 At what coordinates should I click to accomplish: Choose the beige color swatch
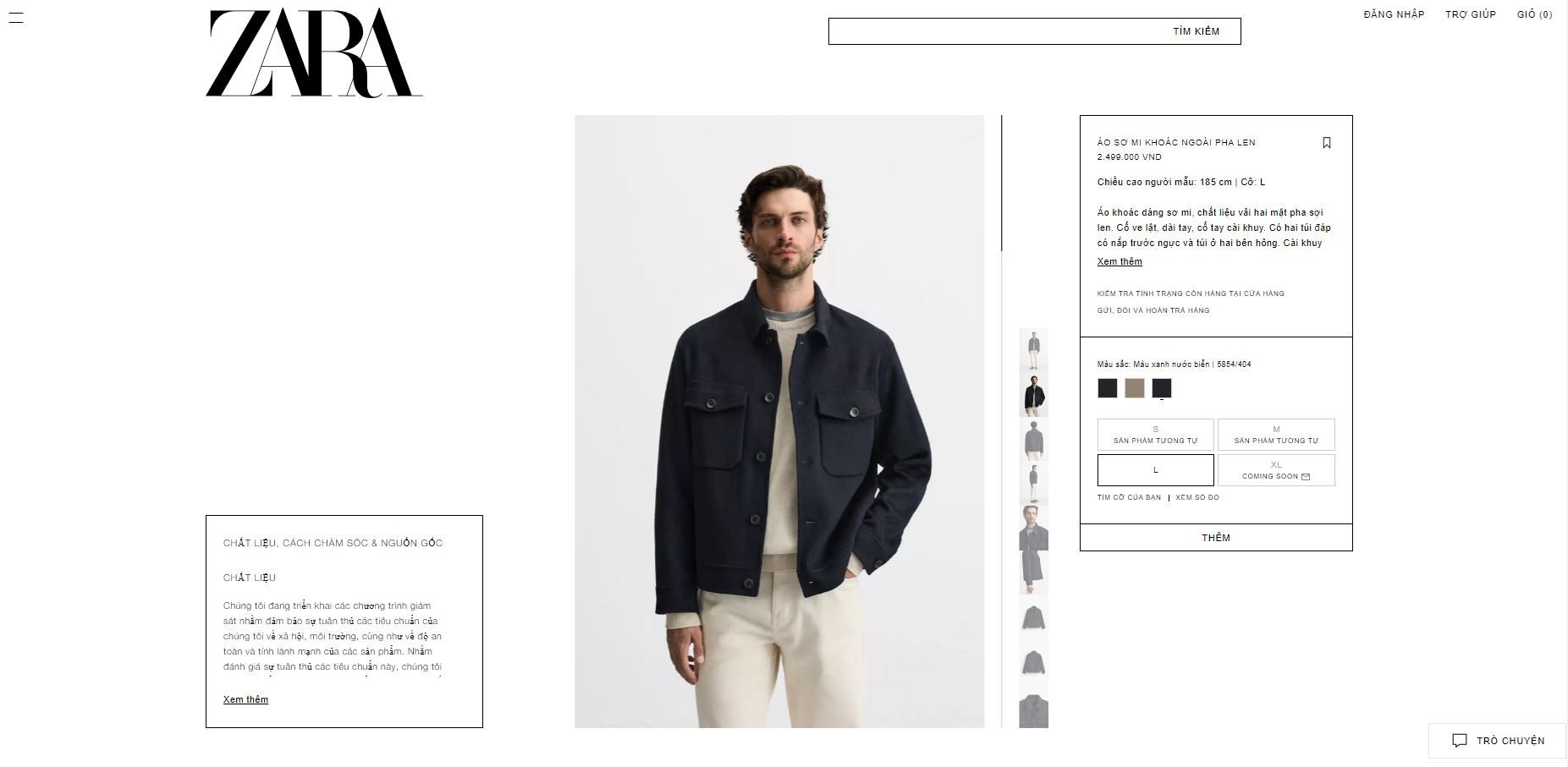pos(1135,388)
